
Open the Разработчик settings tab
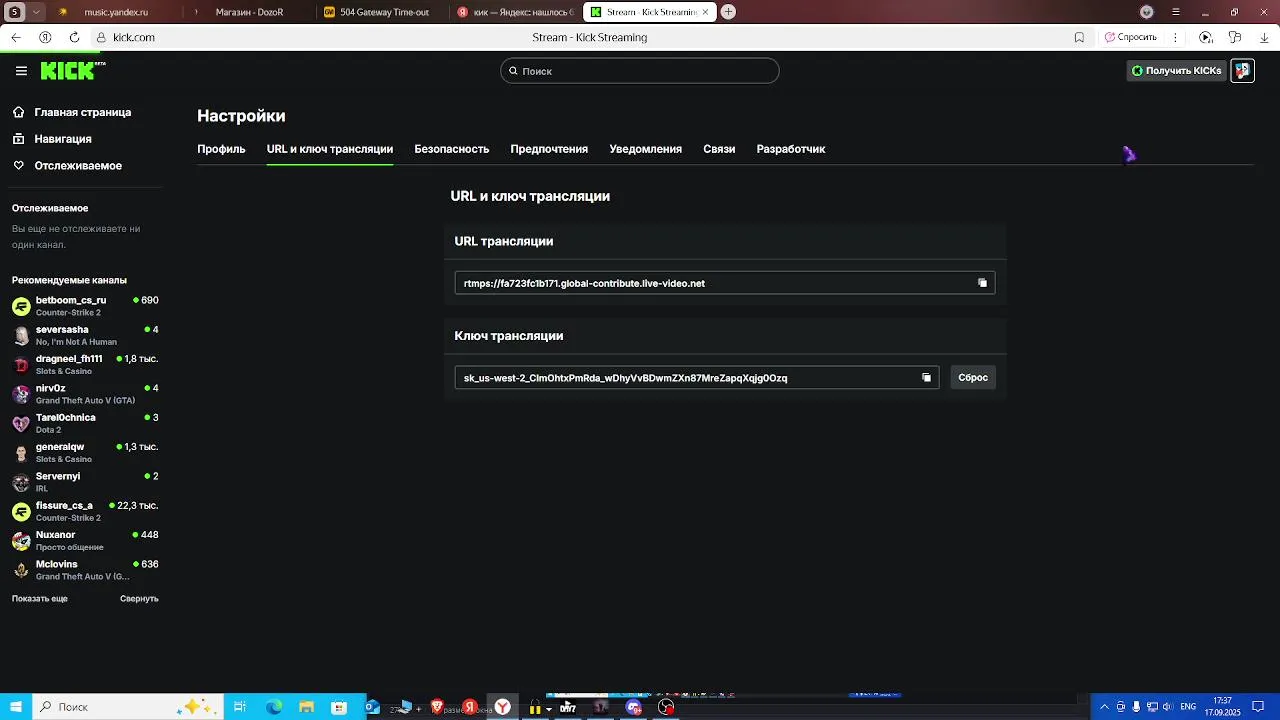point(791,149)
